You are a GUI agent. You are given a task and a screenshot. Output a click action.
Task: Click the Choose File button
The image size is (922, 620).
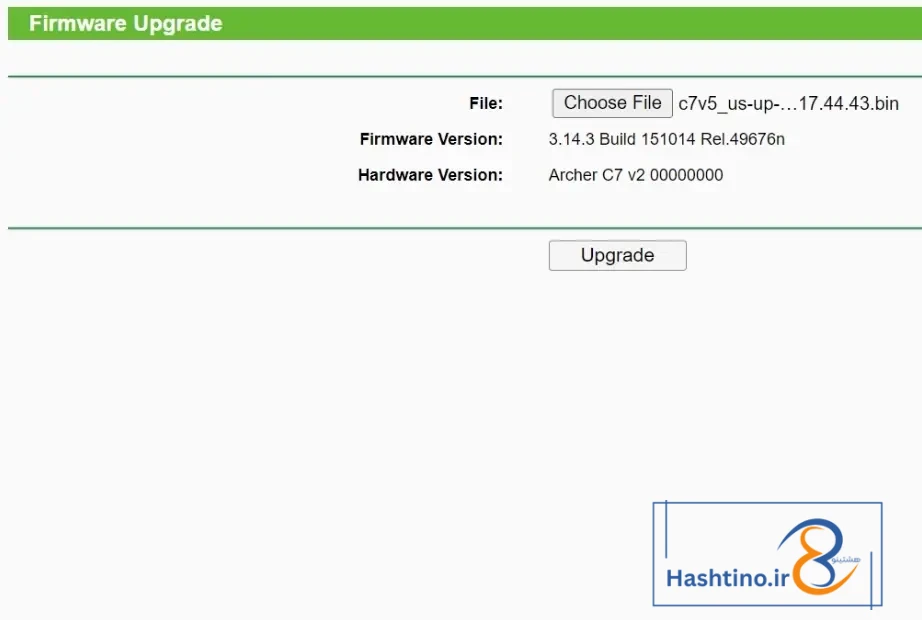(x=612, y=103)
